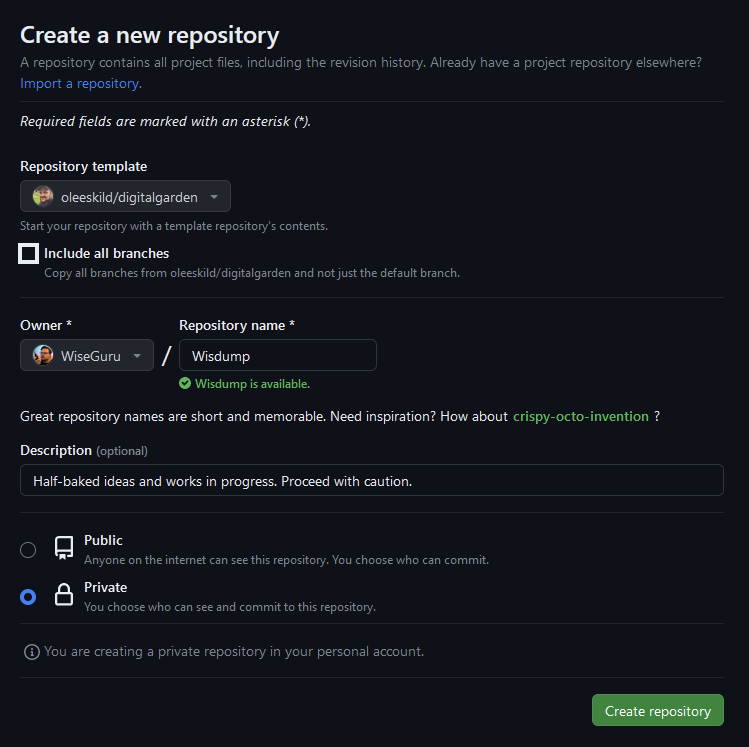Click the Public repository book icon
The height and width of the screenshot is (747, 749).
coord(64,548)
